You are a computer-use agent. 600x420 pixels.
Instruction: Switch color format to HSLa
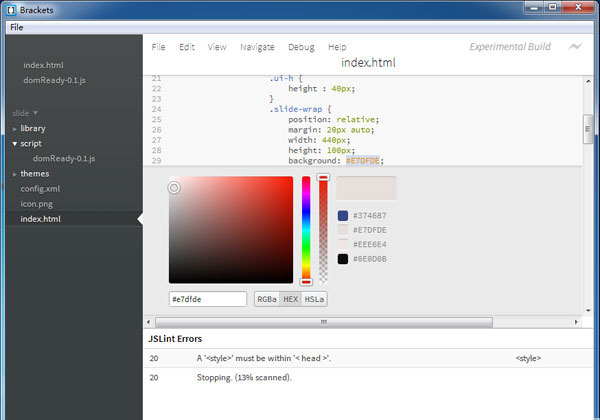coord(315,299)
